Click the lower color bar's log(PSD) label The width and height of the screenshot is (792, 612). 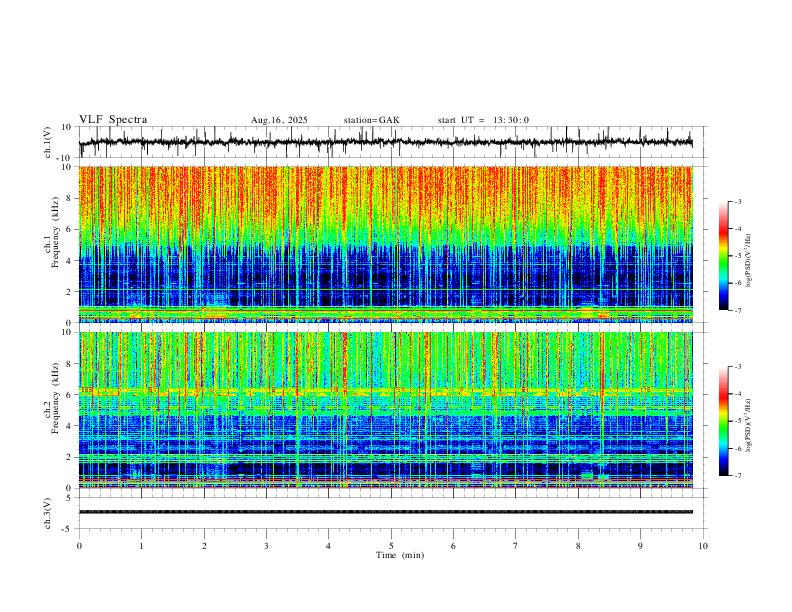pos(749,425)
